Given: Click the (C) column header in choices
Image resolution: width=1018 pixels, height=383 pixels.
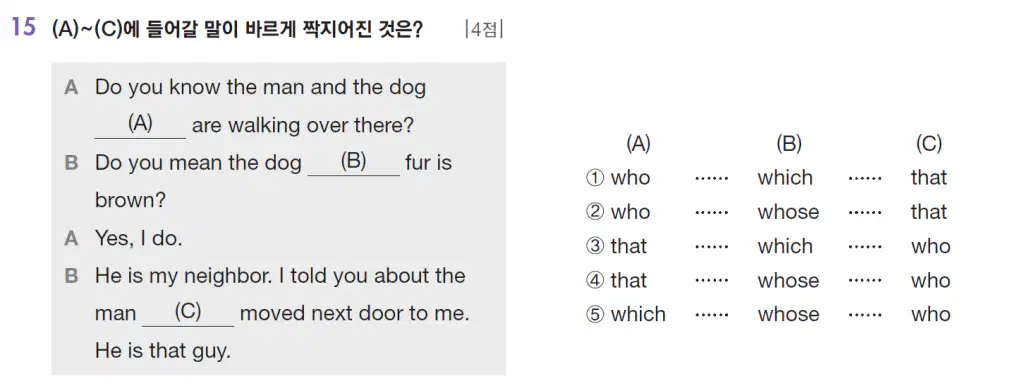Looking at the screenshot, I should point(929,144).
